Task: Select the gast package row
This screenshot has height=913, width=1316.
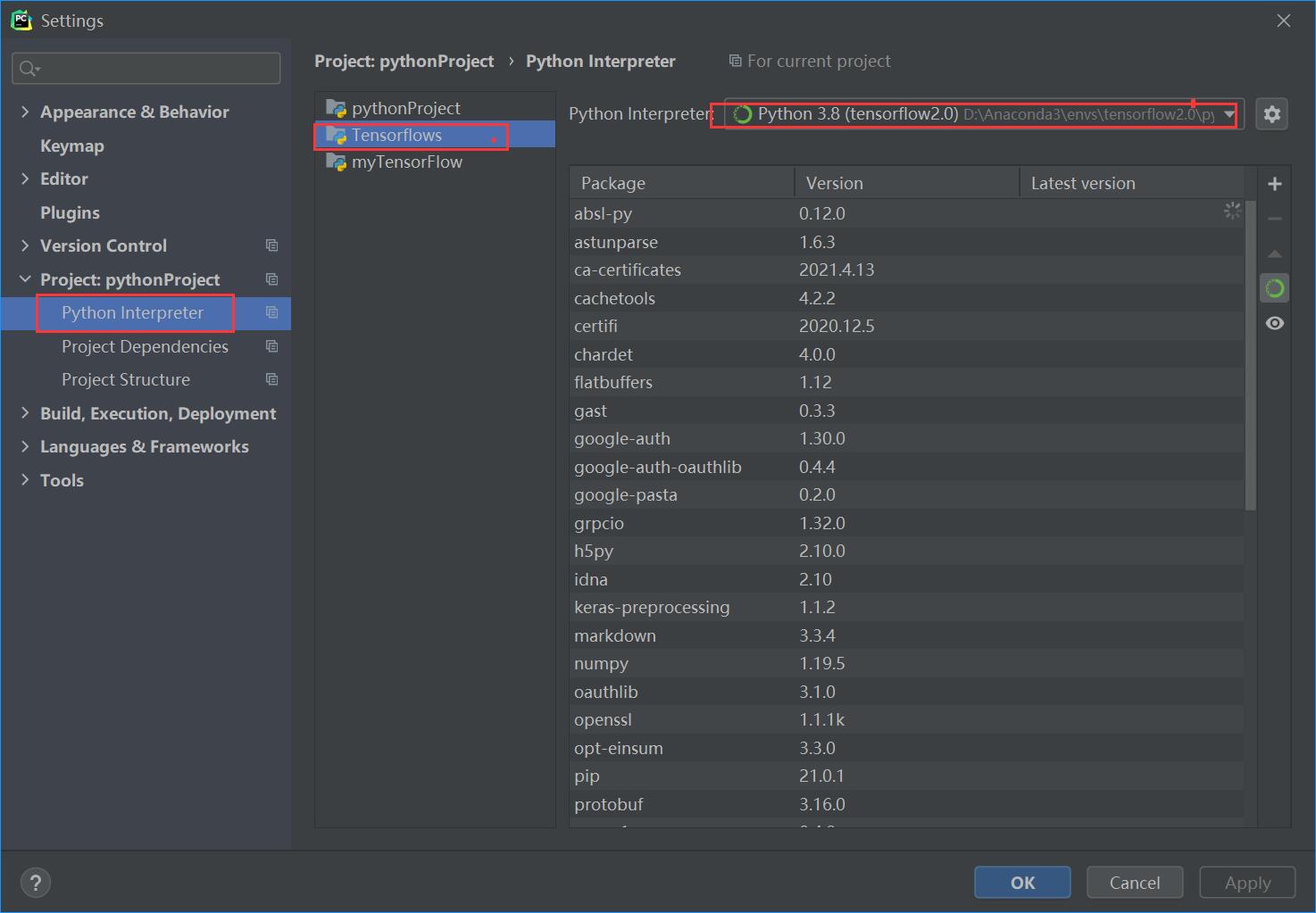Action: coord(906,411)
